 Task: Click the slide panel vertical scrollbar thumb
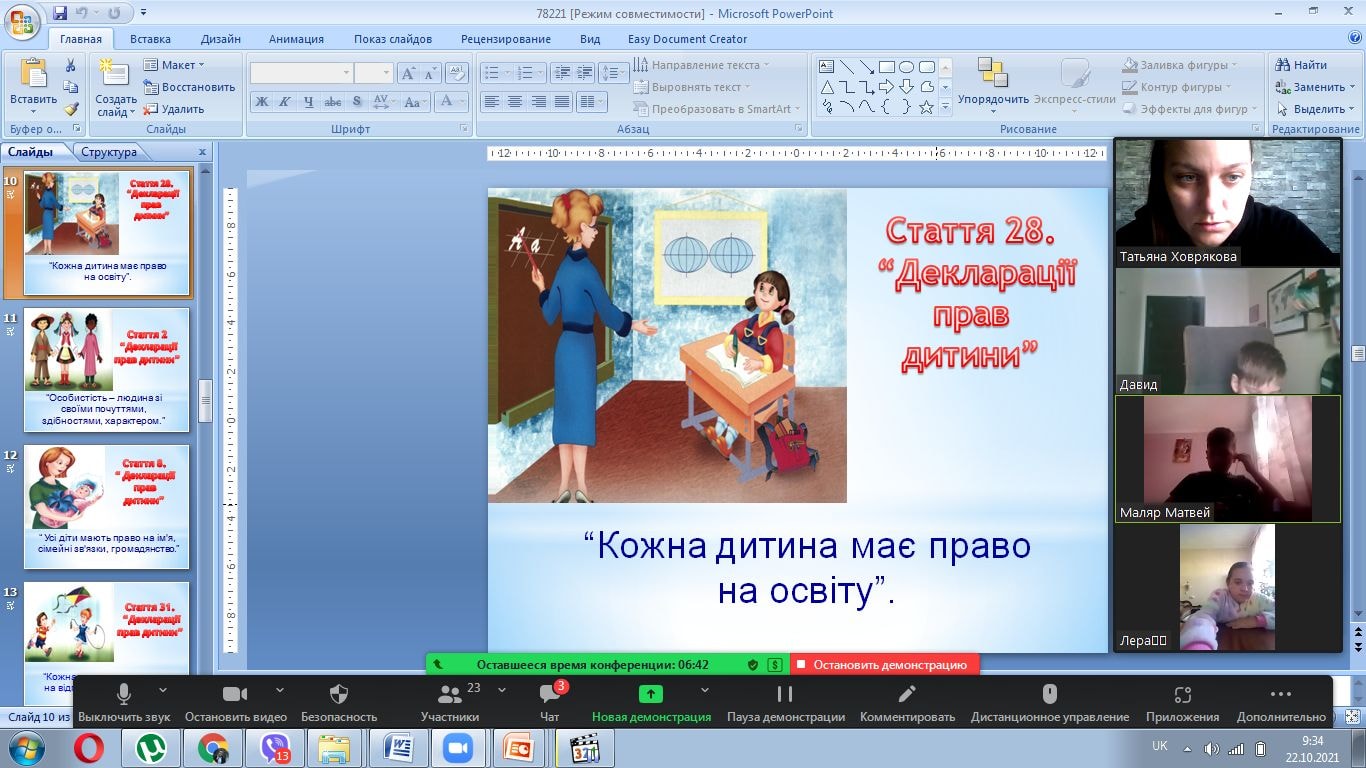pyautogui.click(x=206, y=401)
